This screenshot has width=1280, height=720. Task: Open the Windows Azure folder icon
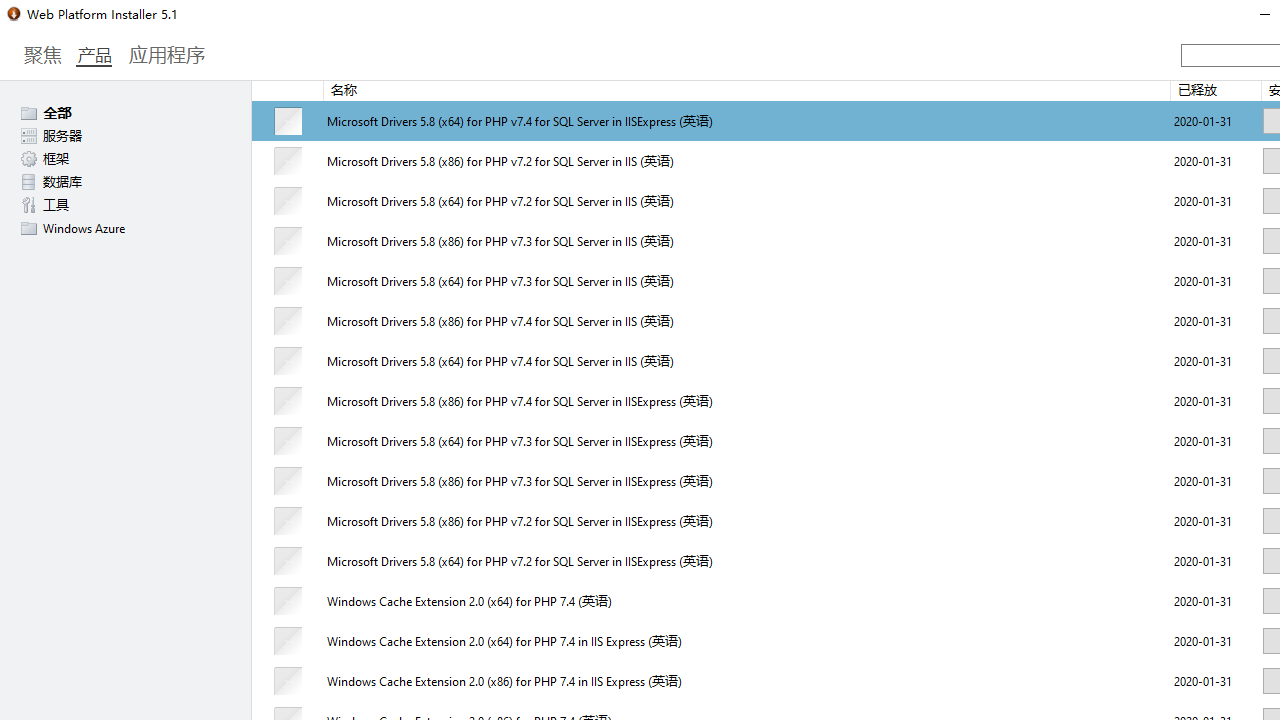(29, 228)
